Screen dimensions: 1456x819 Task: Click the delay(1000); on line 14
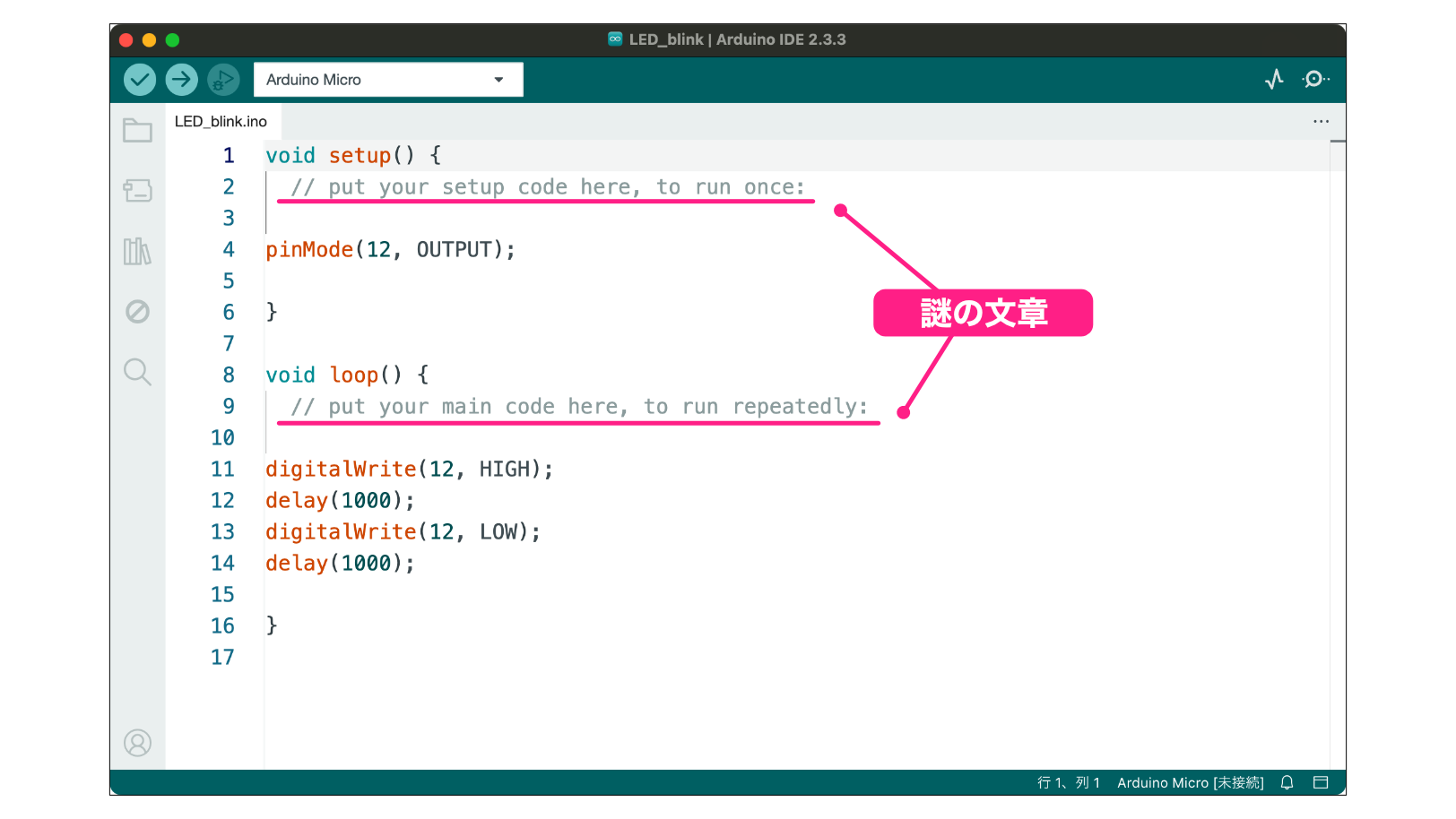click(341, 564)
